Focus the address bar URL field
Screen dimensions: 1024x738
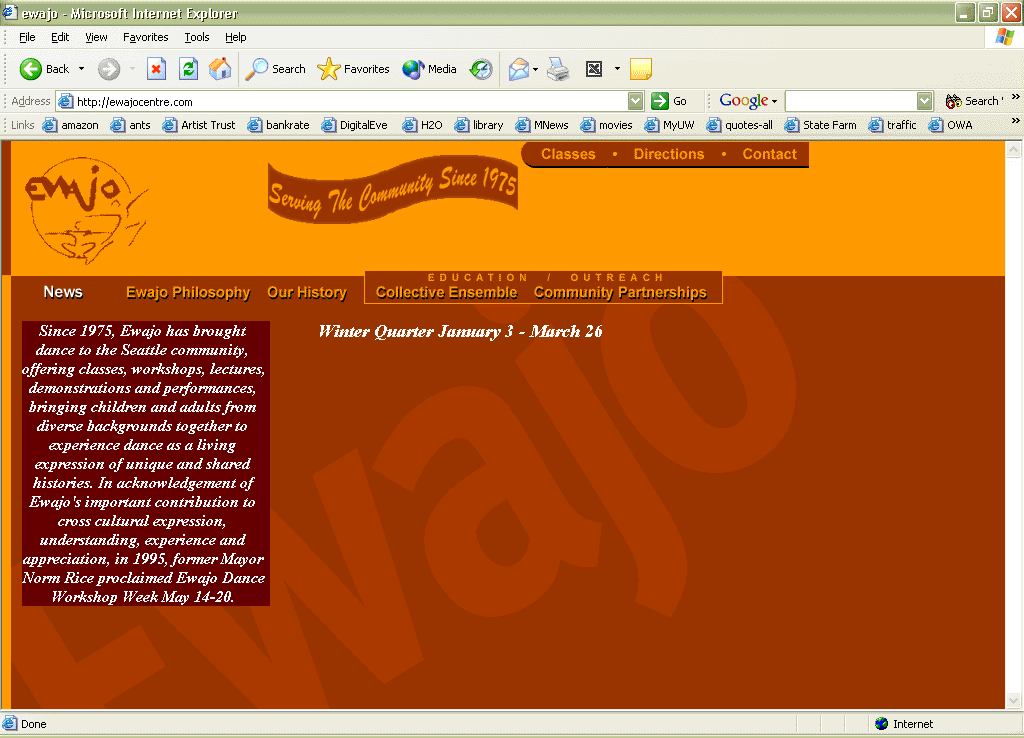(343, 101)
